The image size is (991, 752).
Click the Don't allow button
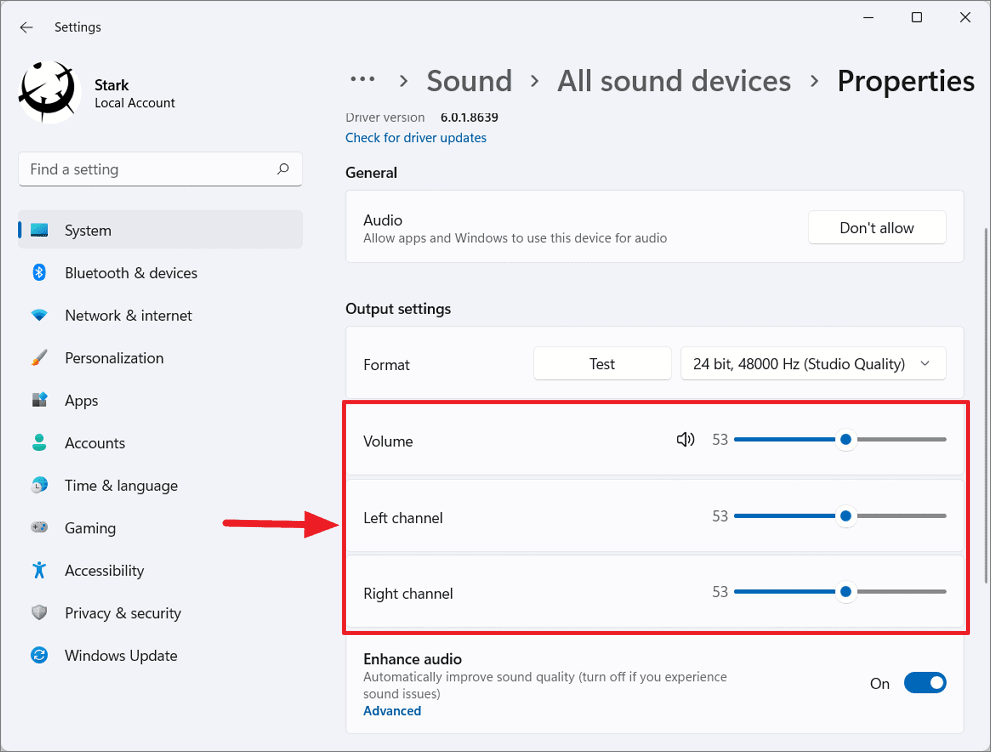(x=876, y=227)
